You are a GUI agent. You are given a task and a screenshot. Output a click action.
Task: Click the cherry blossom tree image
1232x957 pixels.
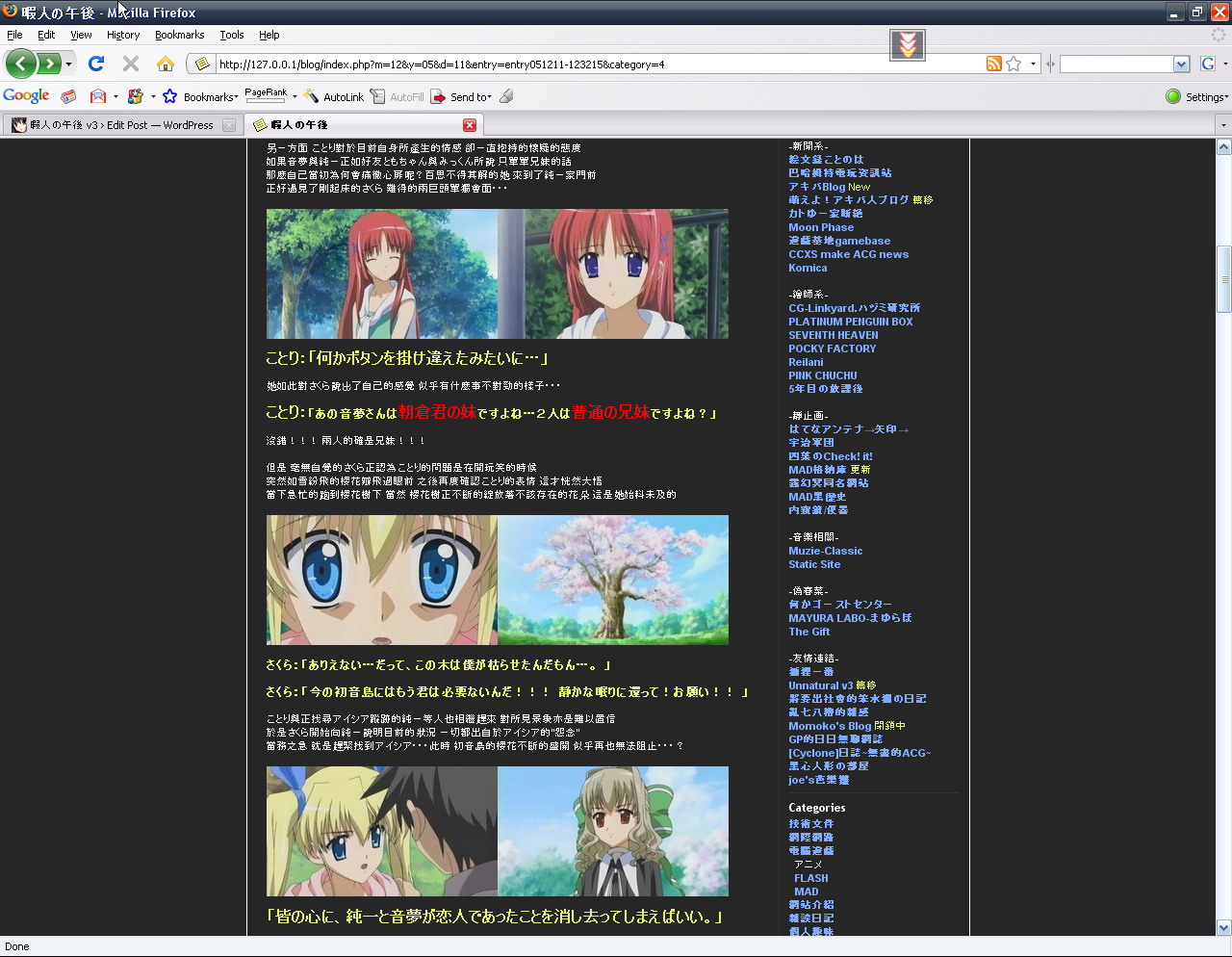[613, 580]
